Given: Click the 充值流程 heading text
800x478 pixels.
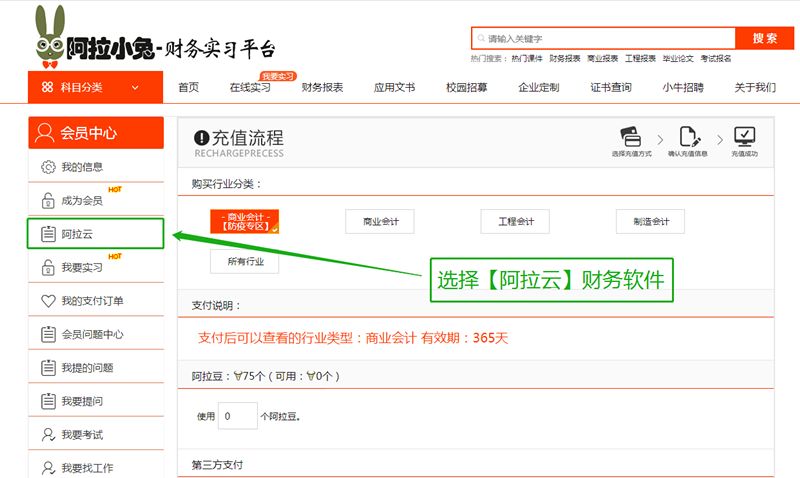Looking at the screenshot, I should [x=247, y=138].
